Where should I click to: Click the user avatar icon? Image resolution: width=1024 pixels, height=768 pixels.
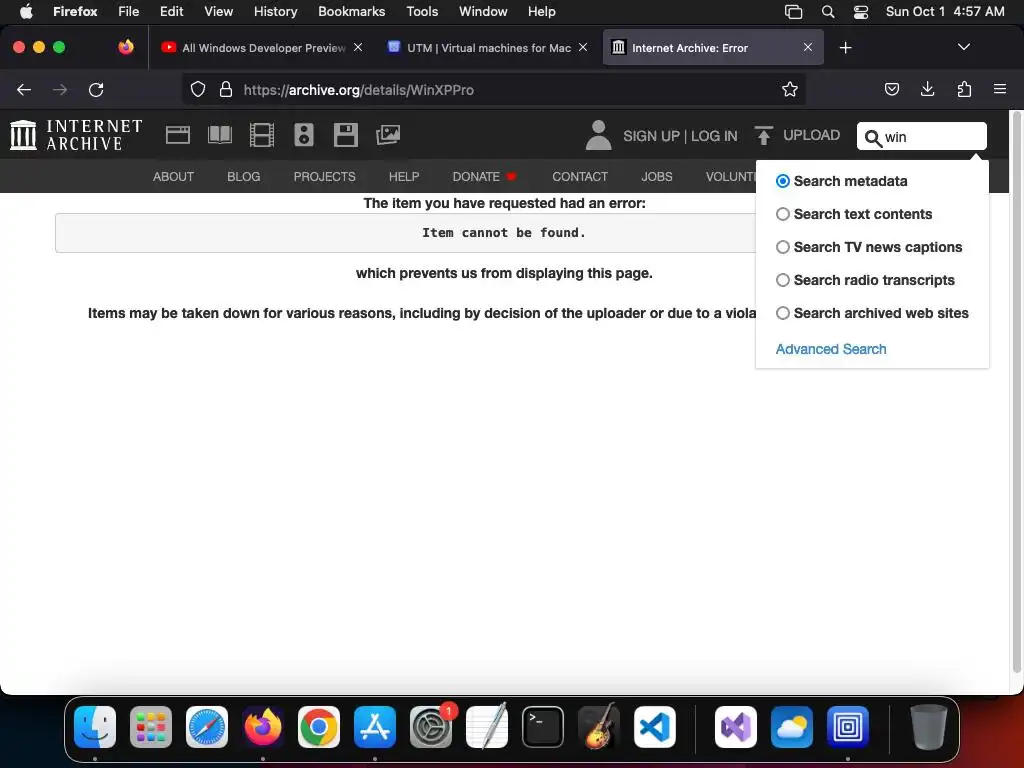(x=598, y=135)
